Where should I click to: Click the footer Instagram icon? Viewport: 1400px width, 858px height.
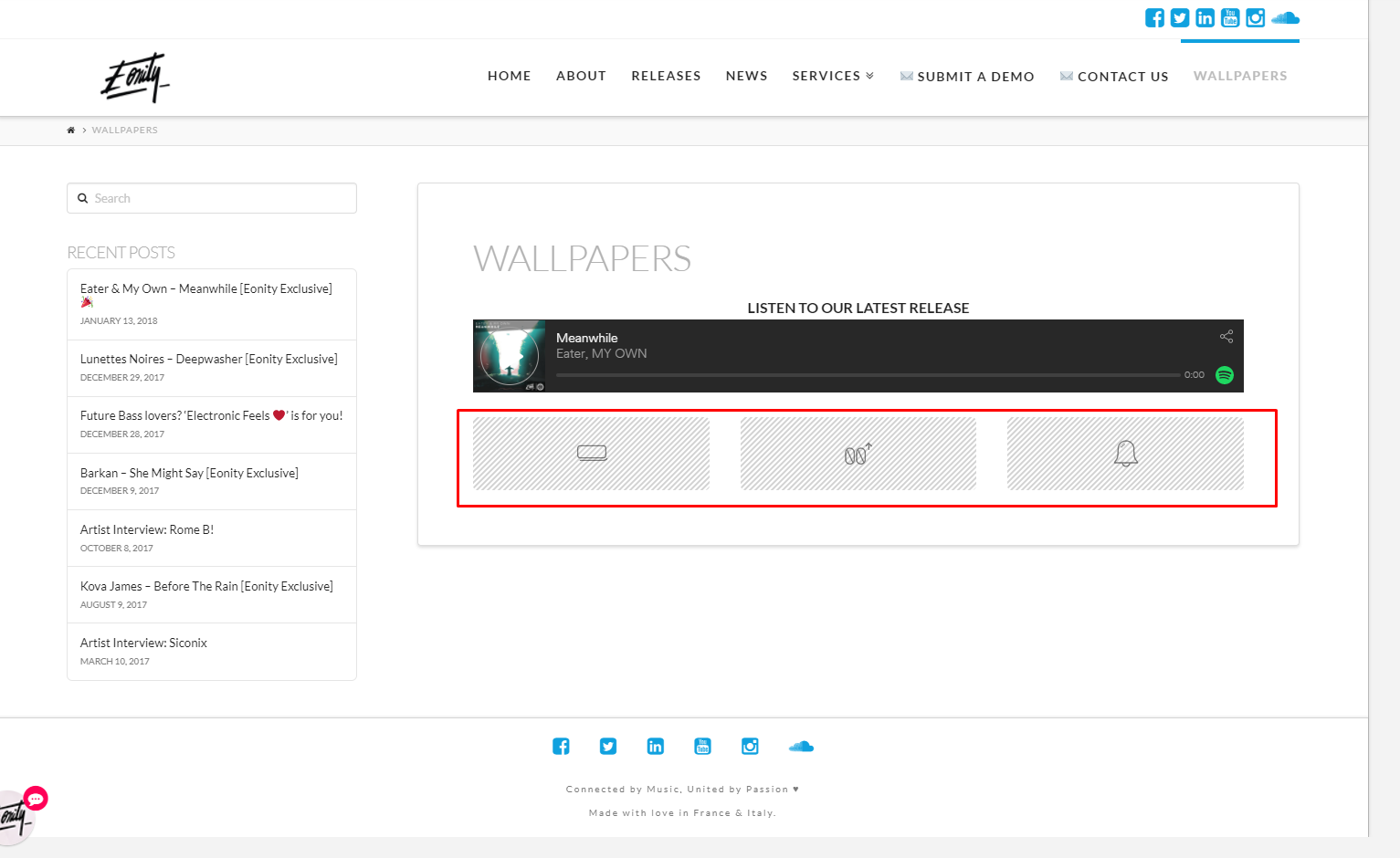(x=750, y=747)
